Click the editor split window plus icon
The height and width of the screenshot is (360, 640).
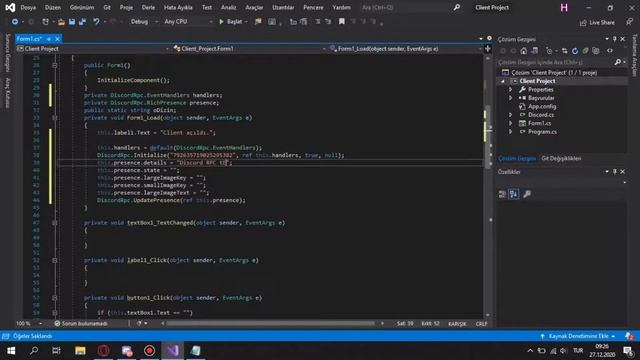pyautogui.click(x=488, y=49)
